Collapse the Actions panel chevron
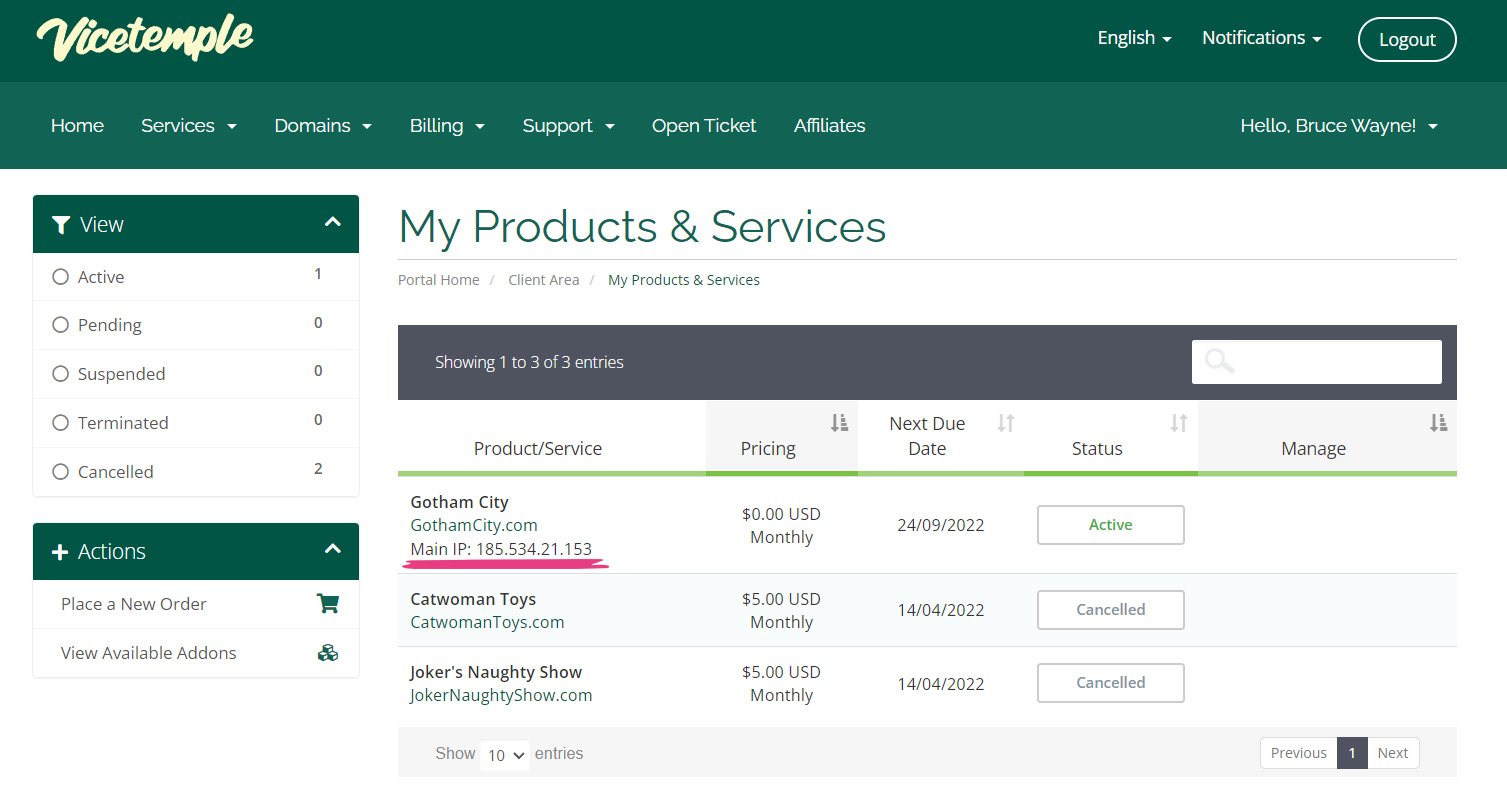 point(333,549)
